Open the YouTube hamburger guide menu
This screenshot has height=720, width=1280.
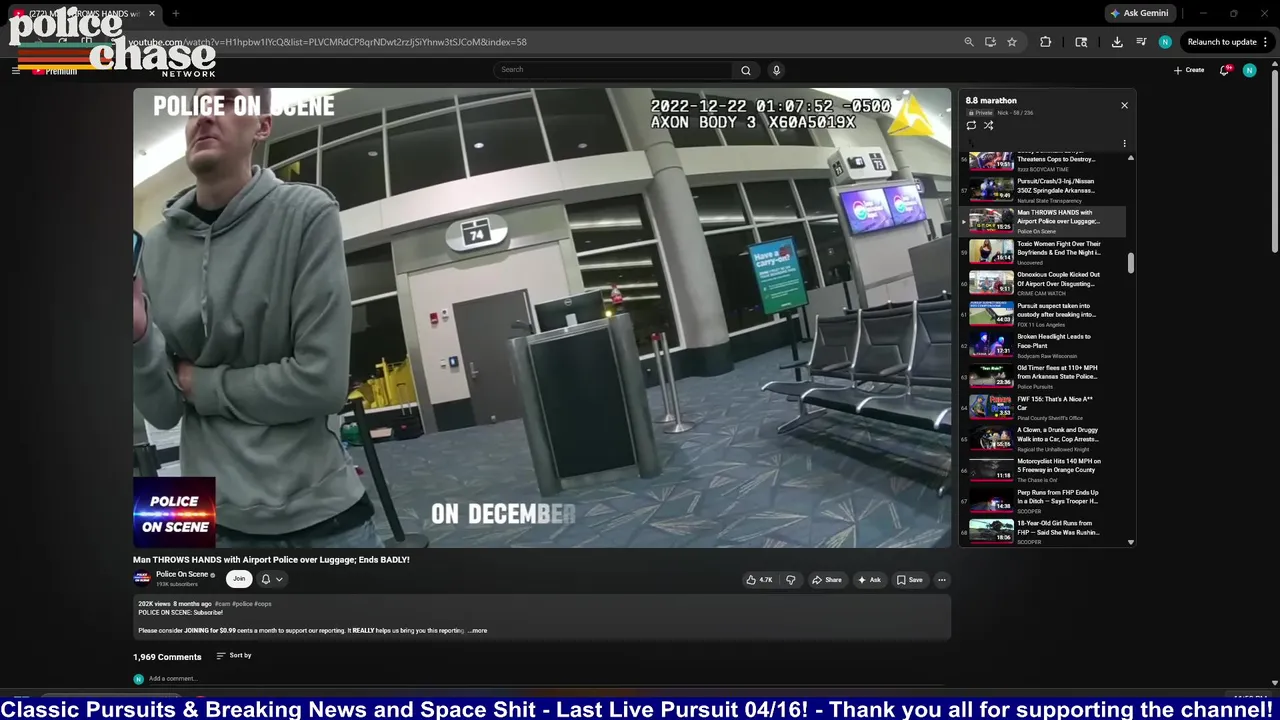[x=16, y=70]
